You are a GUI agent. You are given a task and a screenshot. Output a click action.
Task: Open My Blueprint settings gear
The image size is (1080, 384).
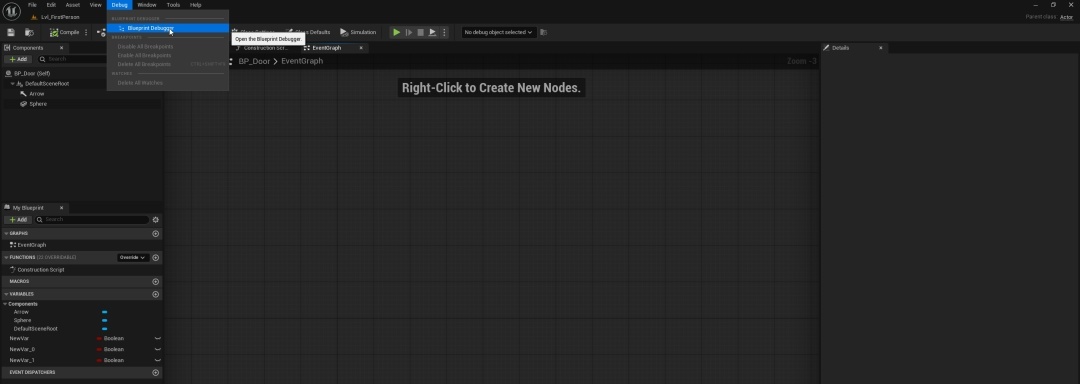coord(156,220)
